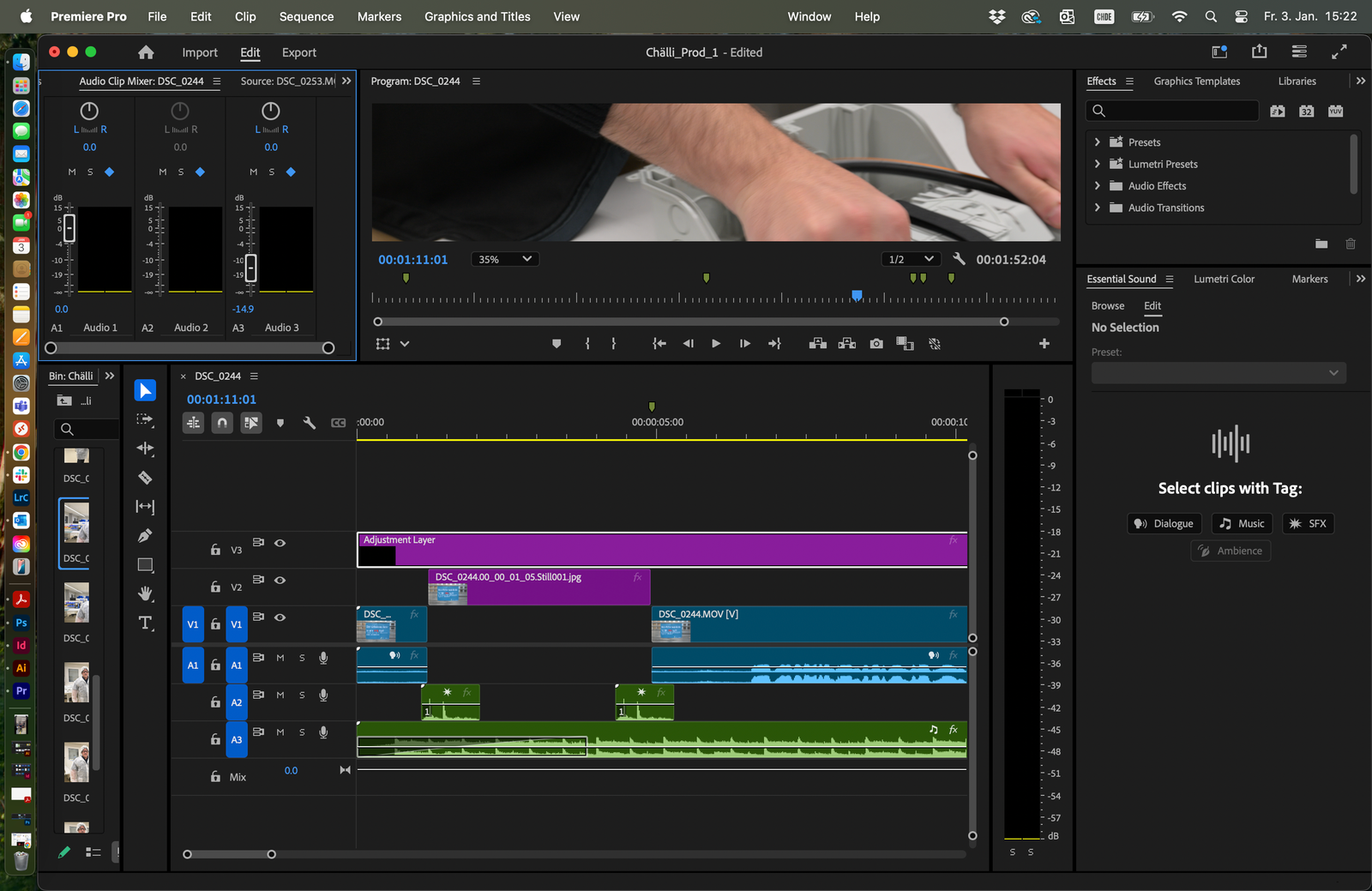Viewport: 1372px width, 891px height.
Task: Click the Export Frame camera icon
Action: [876, 344]
